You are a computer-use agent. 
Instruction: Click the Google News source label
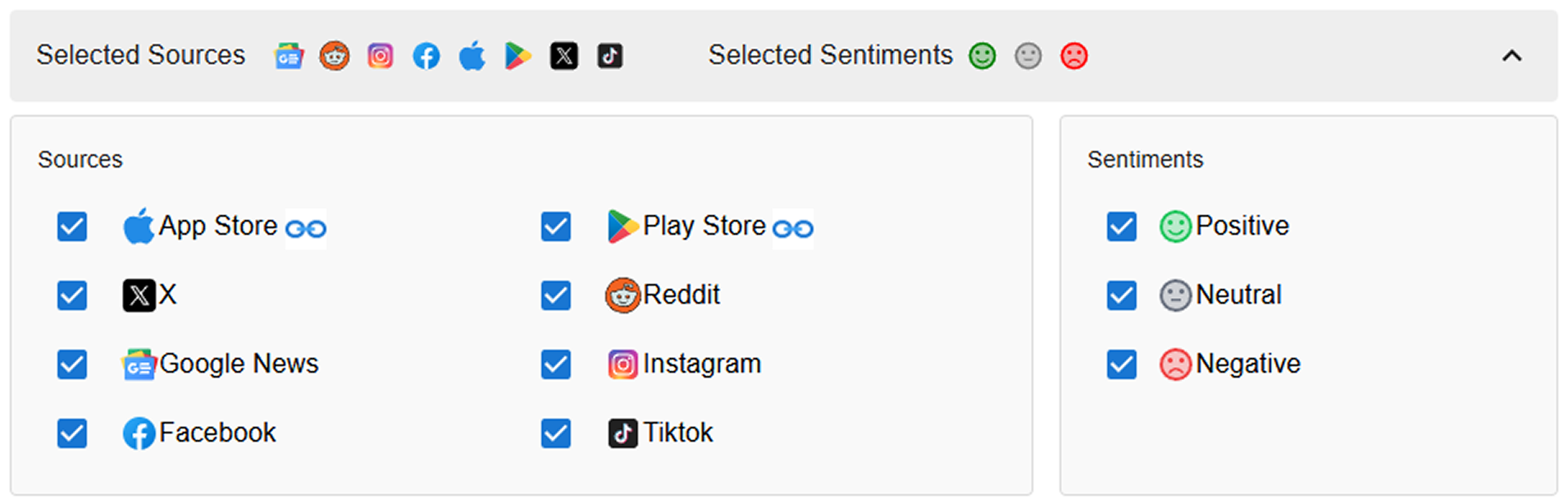click(x=239, y=364)
